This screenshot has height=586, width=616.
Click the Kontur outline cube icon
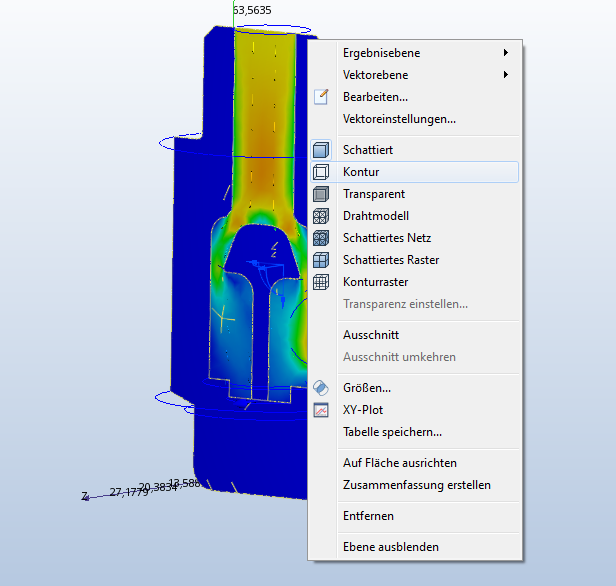pyautogui.click(x=321, y=172)
